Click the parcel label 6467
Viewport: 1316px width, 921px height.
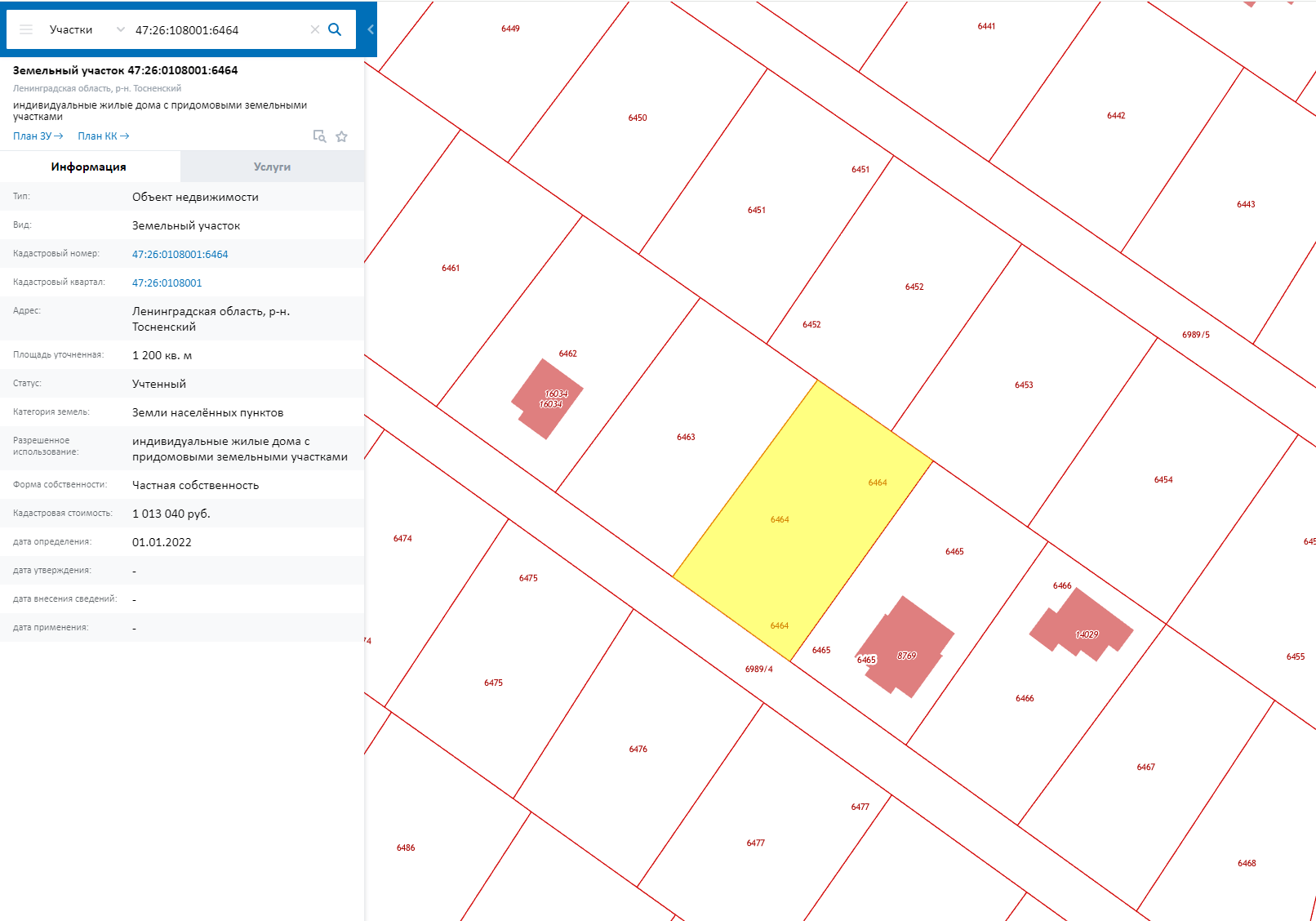coord(1145,767)
